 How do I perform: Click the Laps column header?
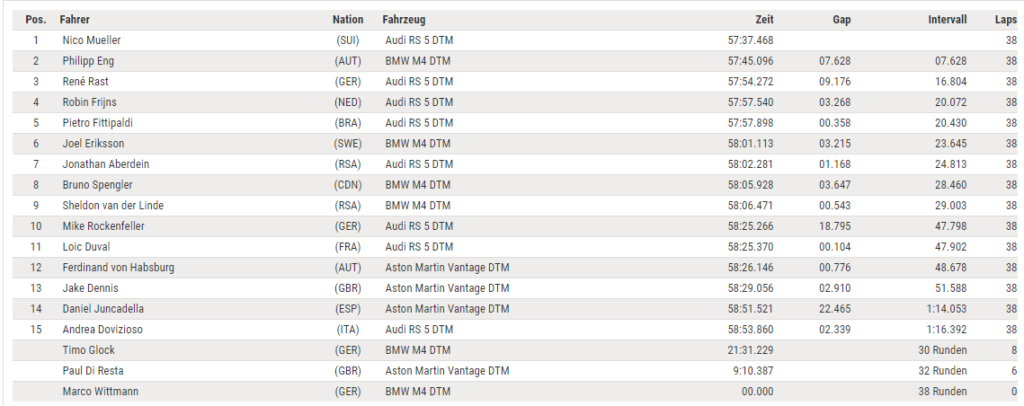coord(1005,19)
